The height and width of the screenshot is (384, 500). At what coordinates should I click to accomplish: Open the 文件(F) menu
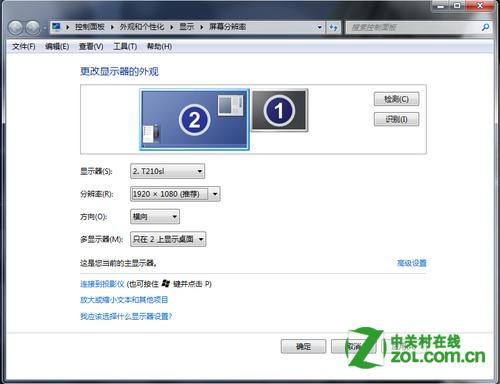[x=24, y=46]
